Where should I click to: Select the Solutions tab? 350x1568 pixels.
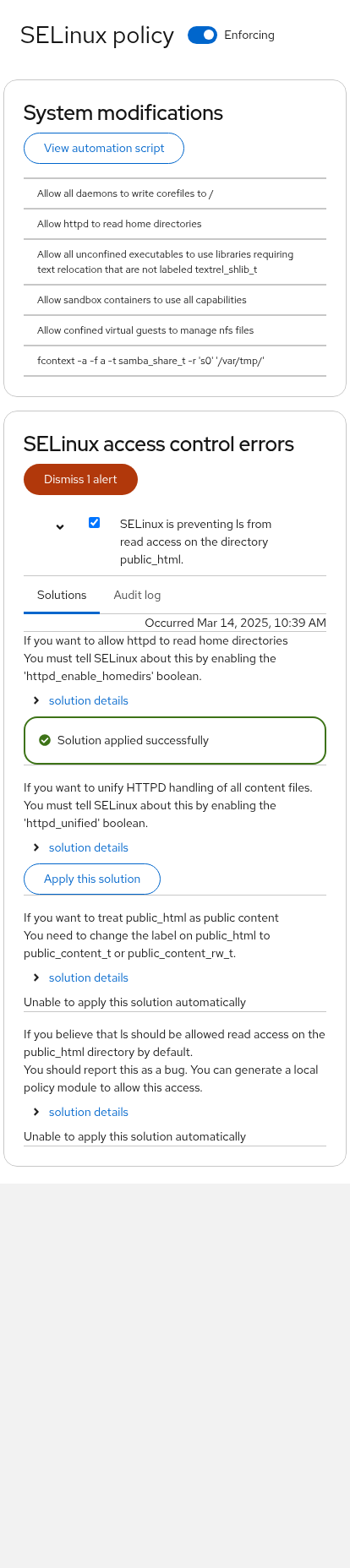[x=62, y=595]
